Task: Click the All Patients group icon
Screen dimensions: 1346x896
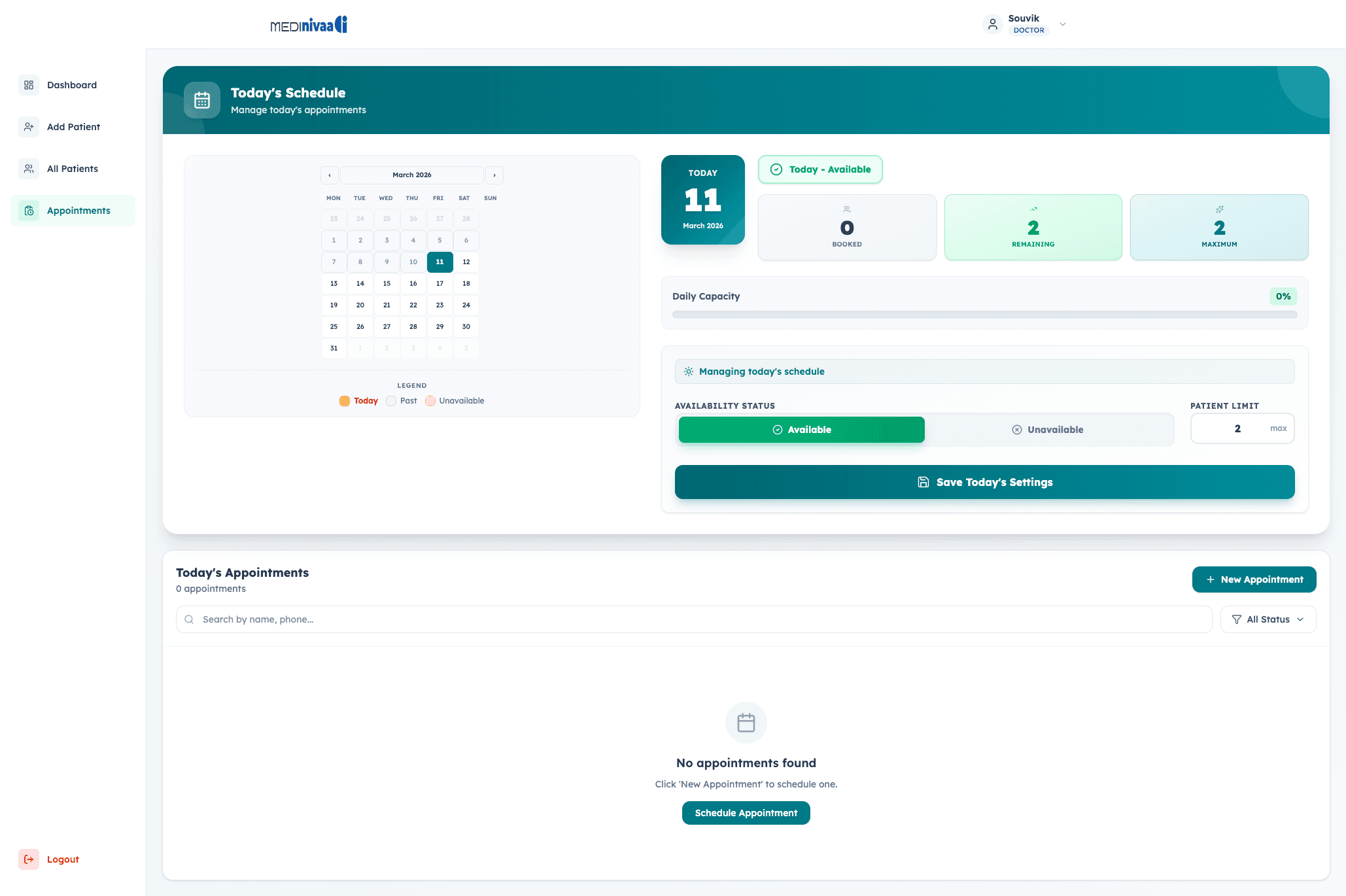Action: (29, 169)
